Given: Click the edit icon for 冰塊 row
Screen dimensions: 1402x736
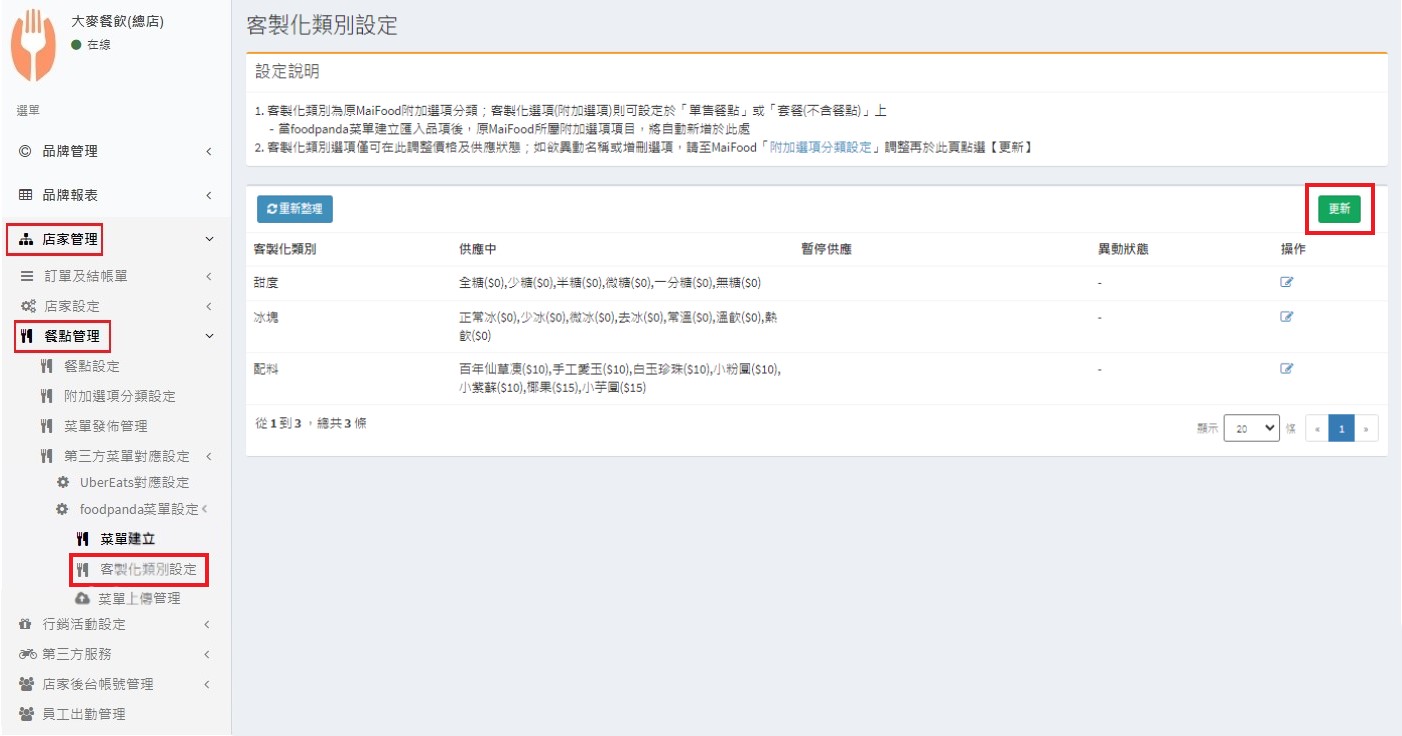Looking at the screenshot, I should tap(1287, 317).
